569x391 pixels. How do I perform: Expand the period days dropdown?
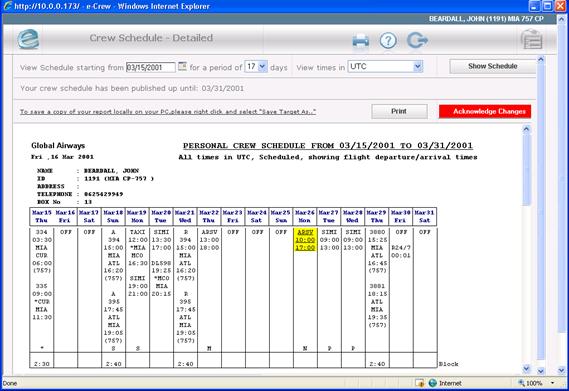coord(263,66)
